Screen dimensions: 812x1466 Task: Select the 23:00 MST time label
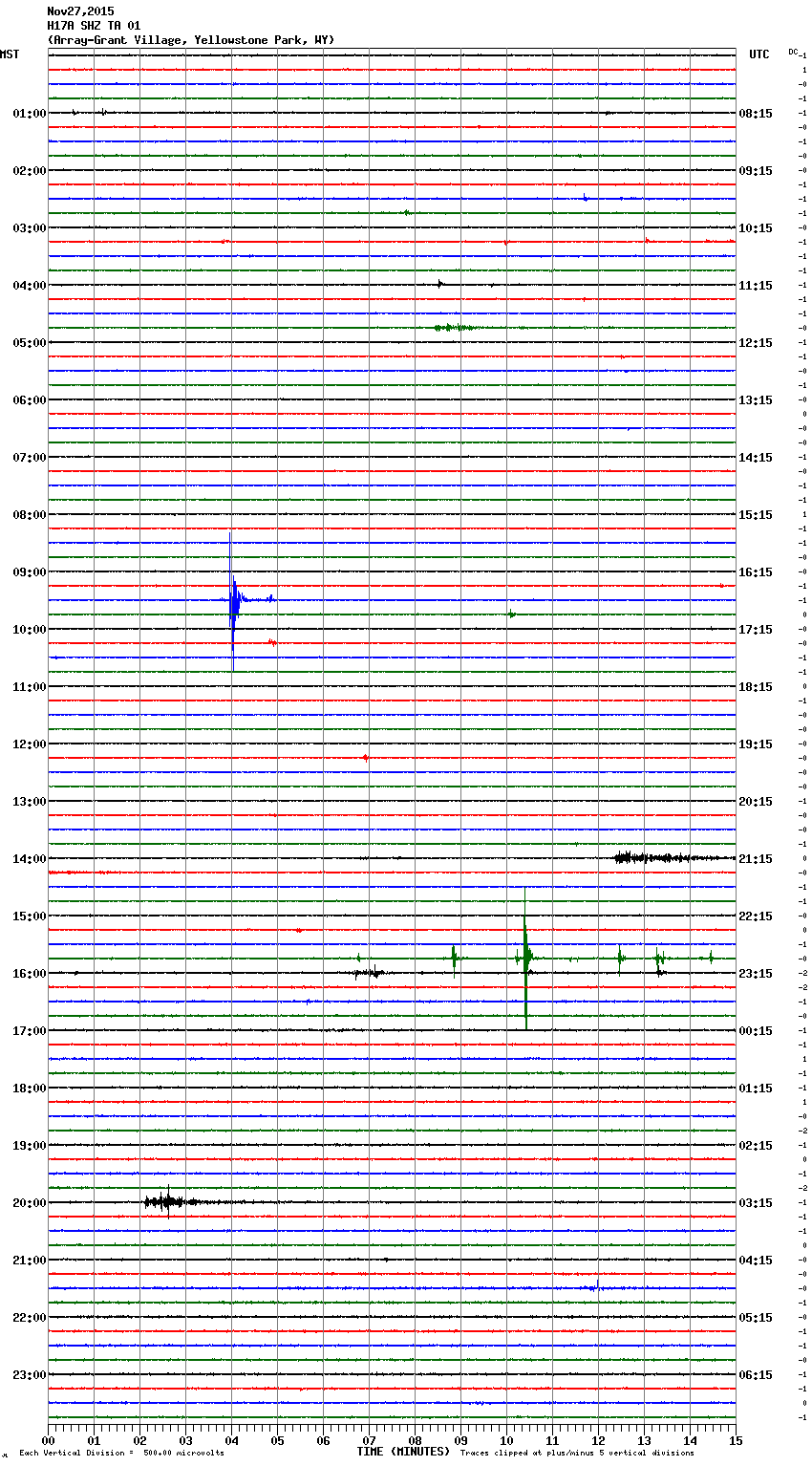(x=29, y=1375)
